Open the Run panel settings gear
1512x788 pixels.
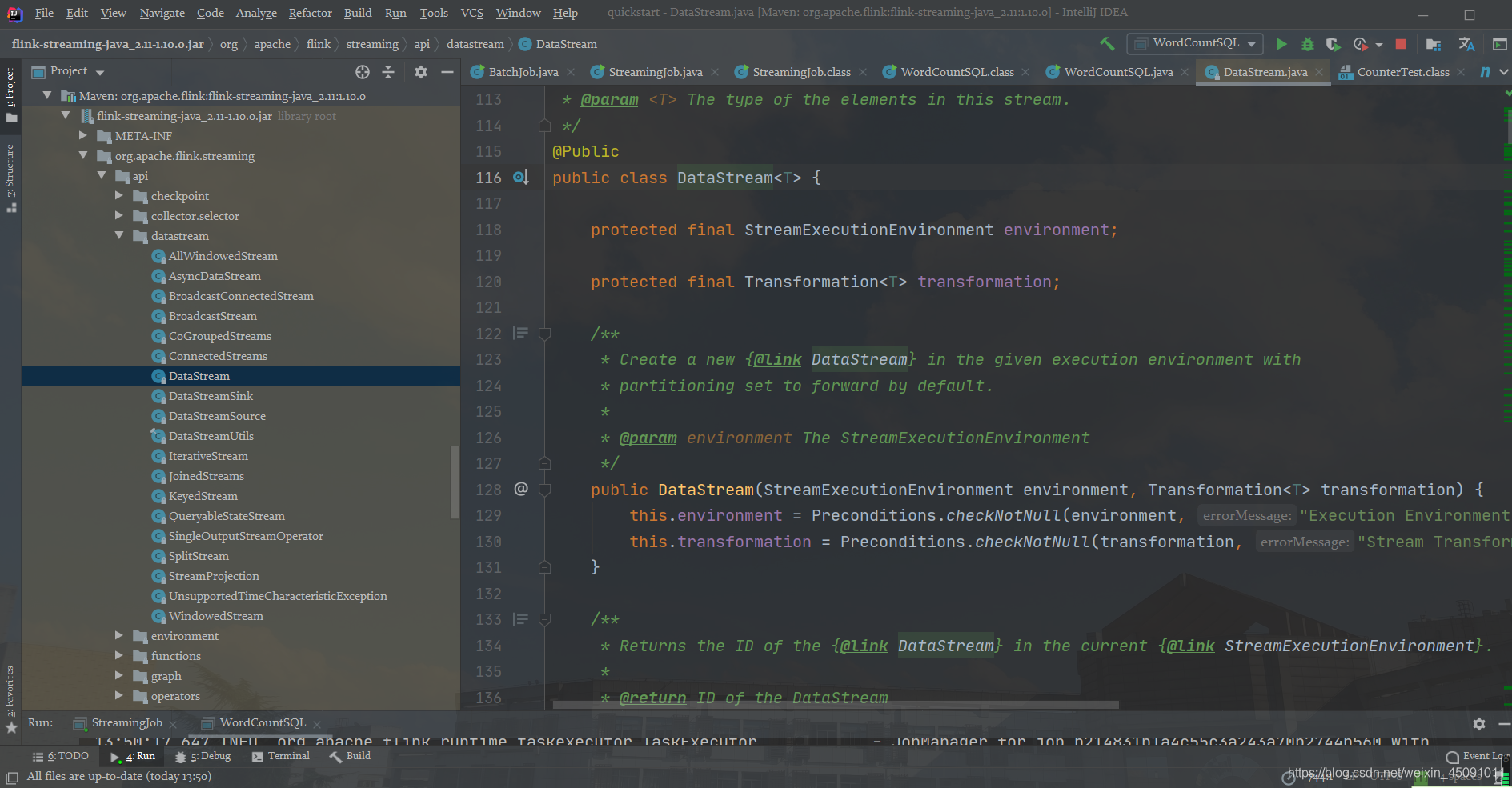click(1479, 723)
